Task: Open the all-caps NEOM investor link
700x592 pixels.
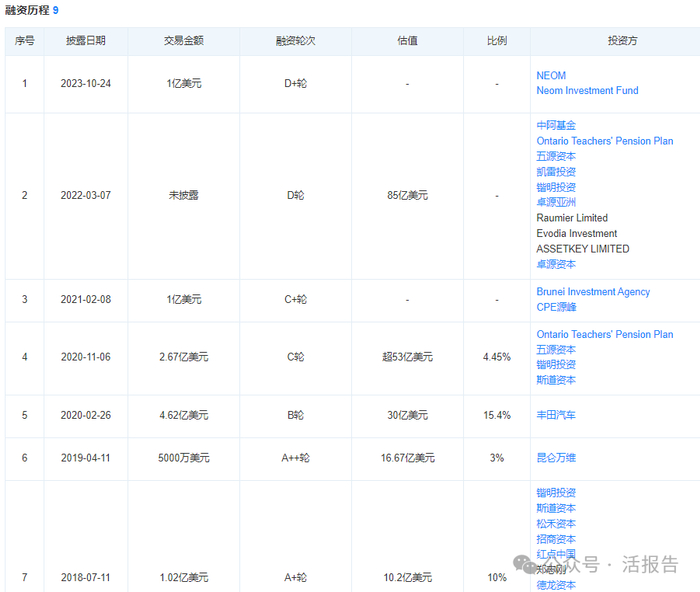Action: click(x=551, y=75)
